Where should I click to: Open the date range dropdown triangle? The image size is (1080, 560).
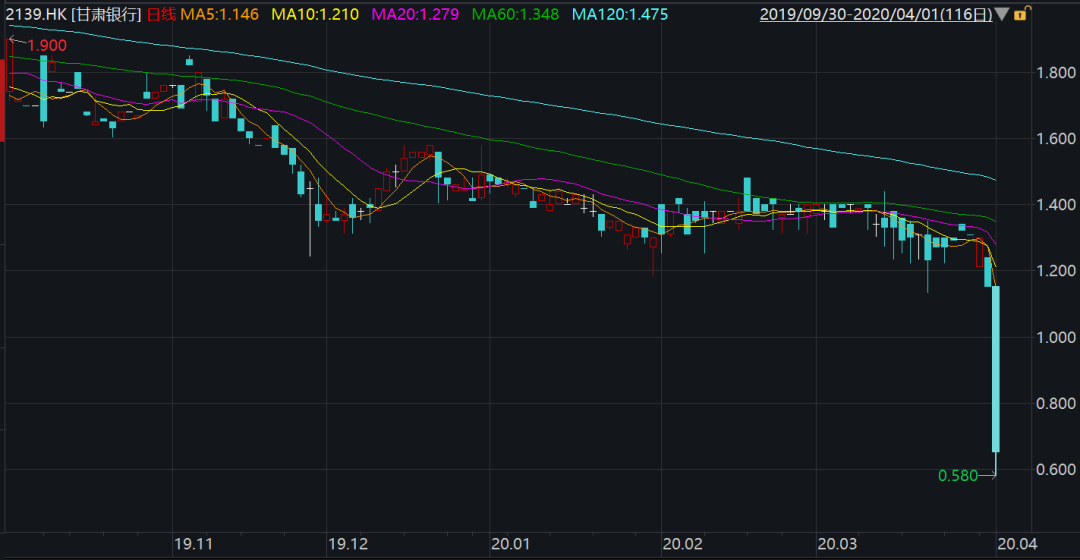coord(1002,14)
